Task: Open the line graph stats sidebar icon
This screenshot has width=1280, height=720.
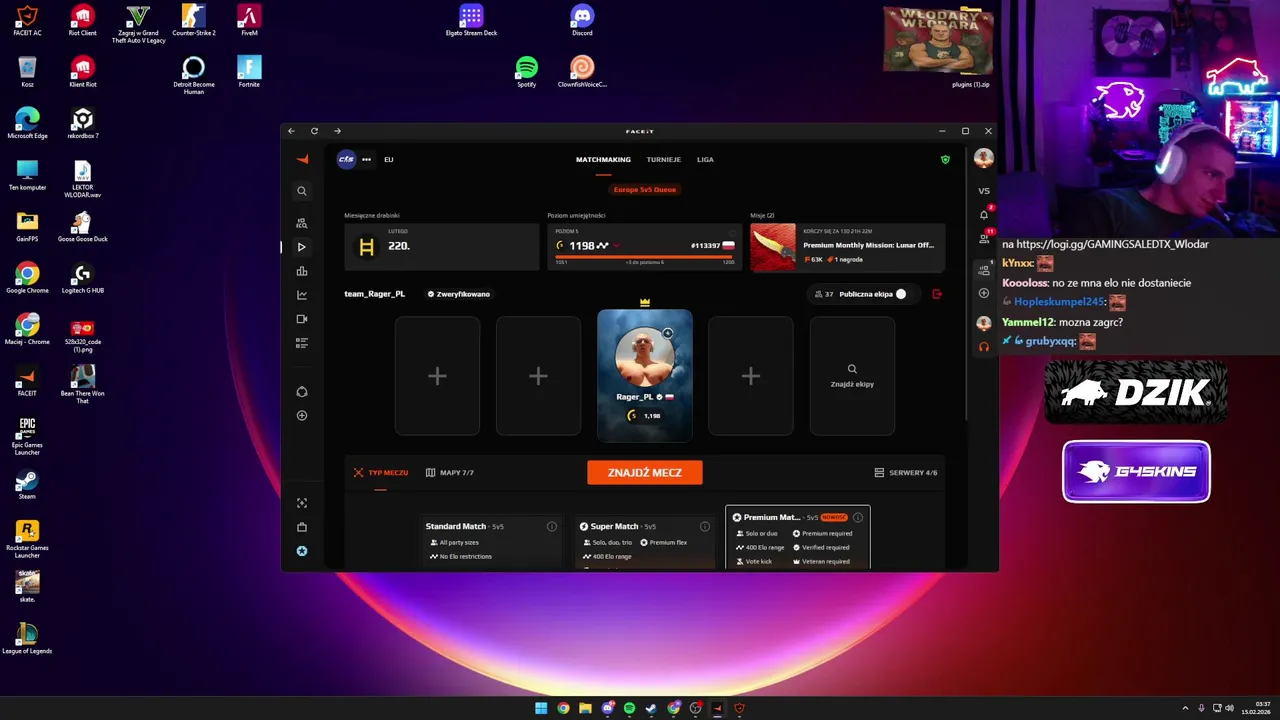Action: (x=302, y=295)
